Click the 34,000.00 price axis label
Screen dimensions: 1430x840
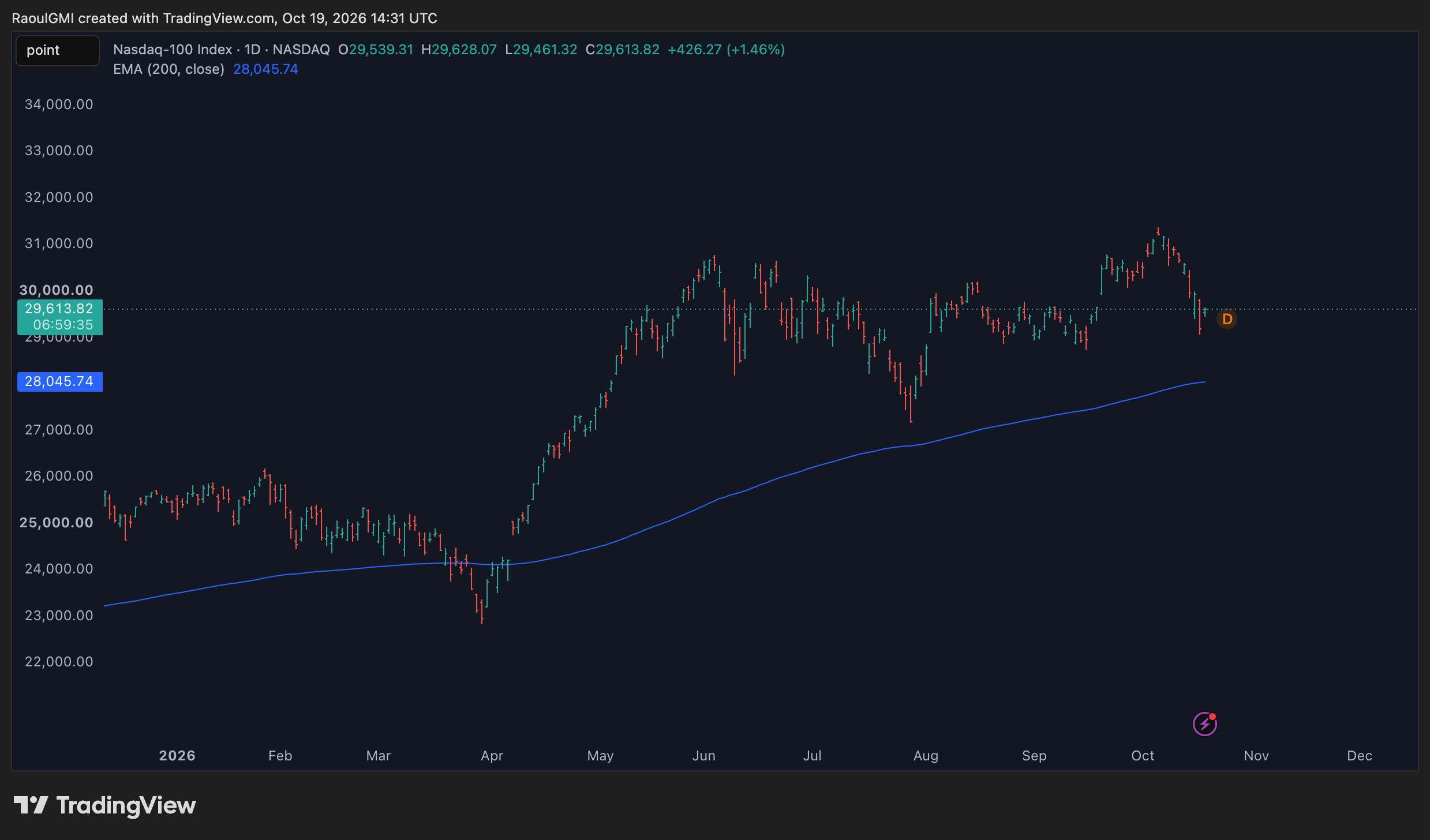pos(59,104)
